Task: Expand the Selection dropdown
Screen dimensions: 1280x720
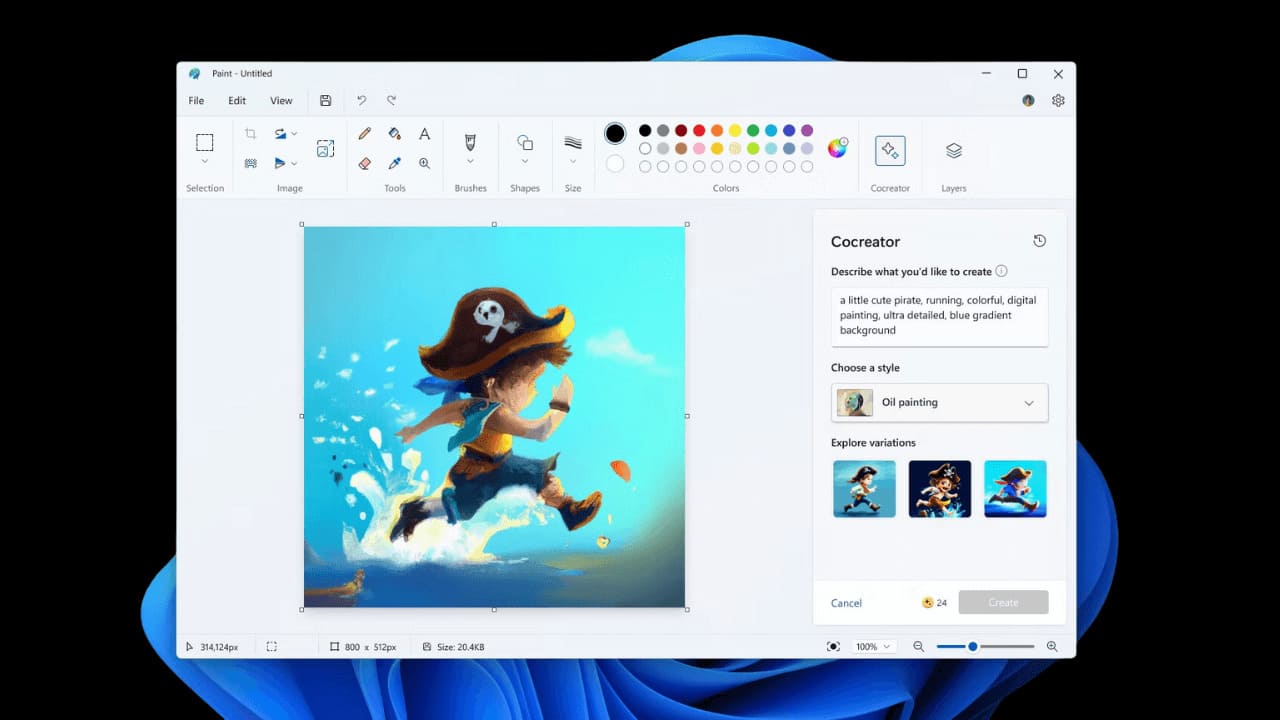Action: 205,161
